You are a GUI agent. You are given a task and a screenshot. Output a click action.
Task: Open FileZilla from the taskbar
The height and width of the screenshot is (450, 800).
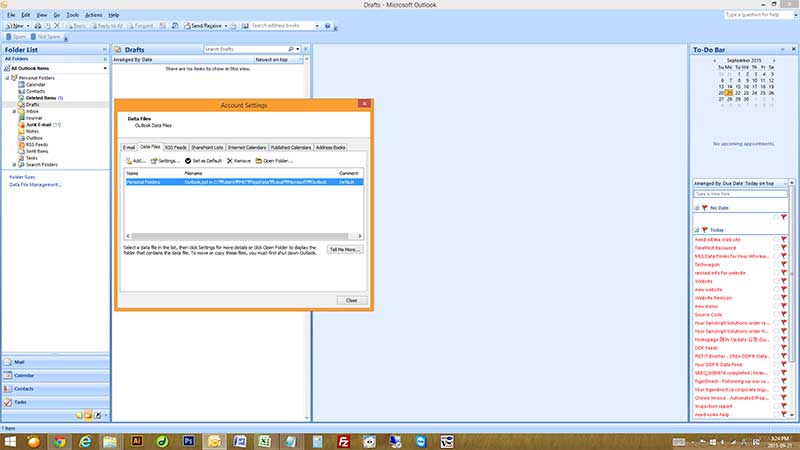click(343, 441)
